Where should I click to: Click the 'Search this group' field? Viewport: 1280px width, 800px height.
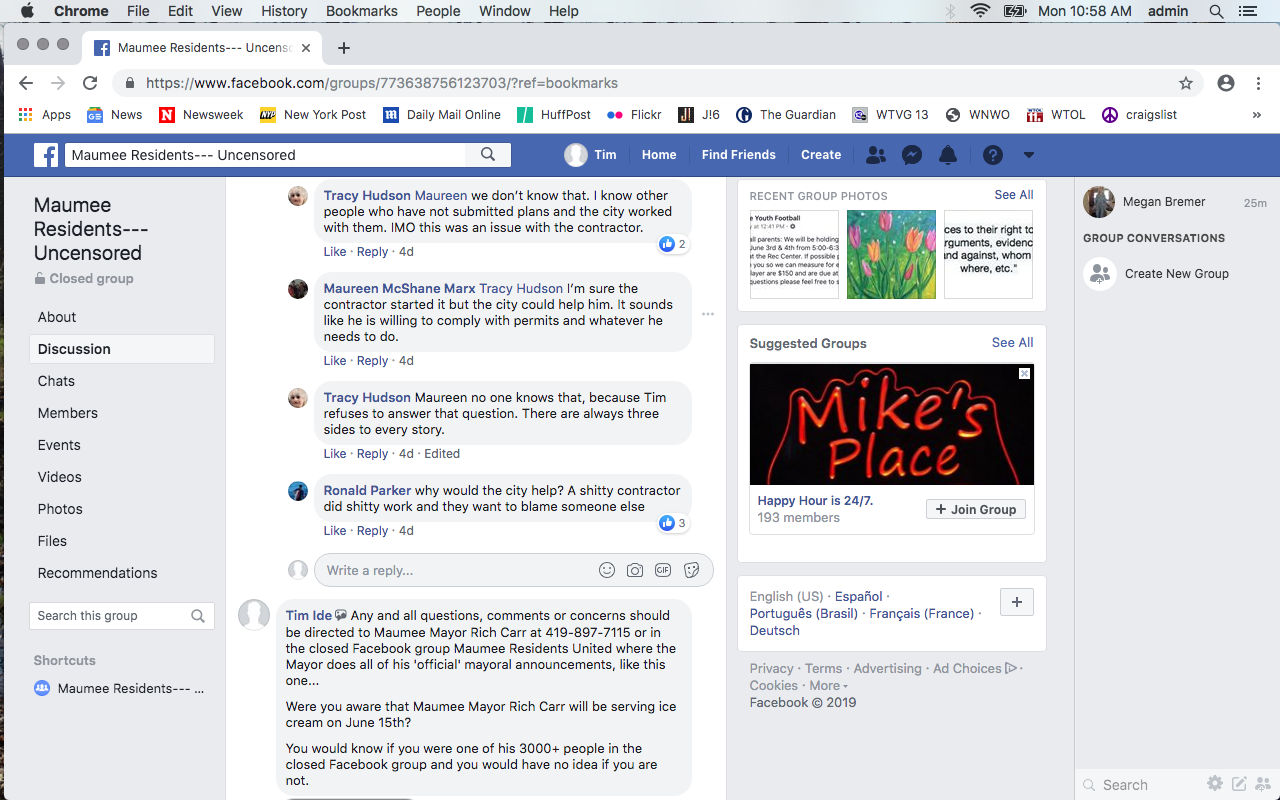click(x=110, y=616)
